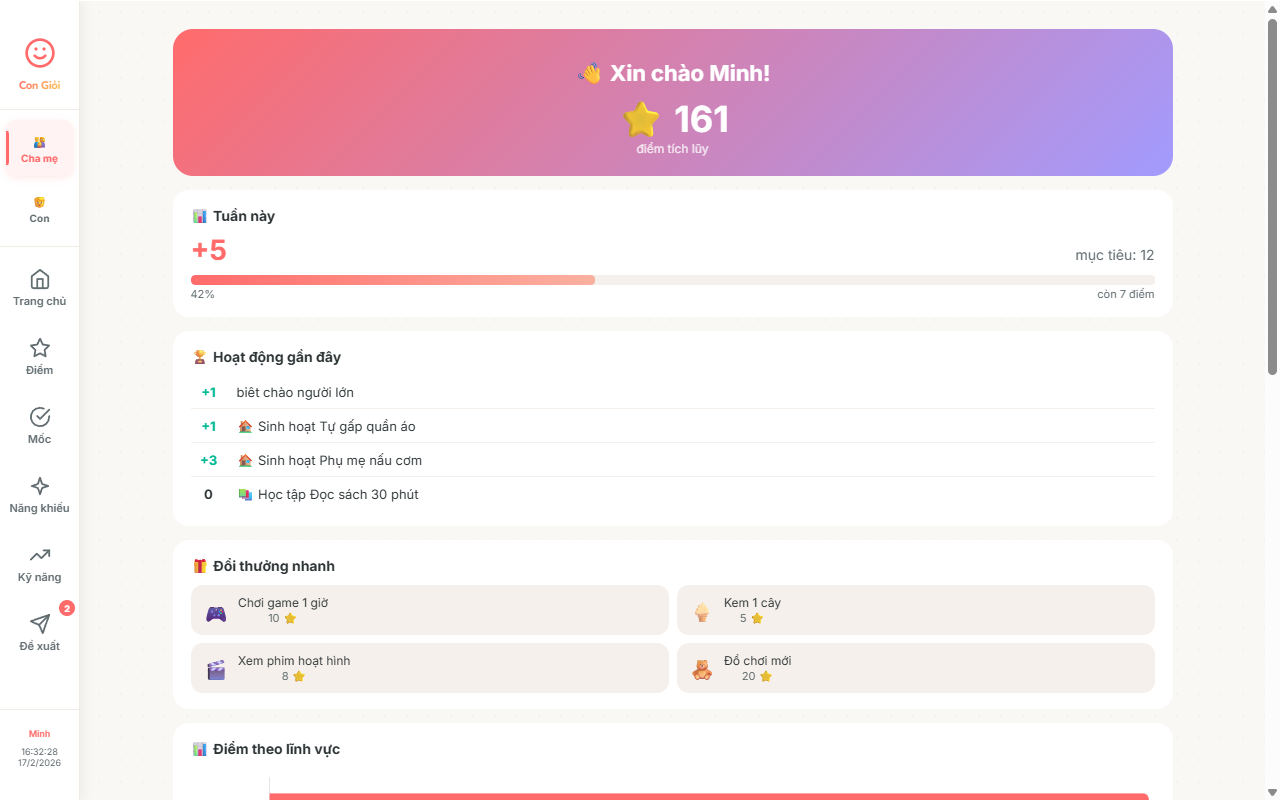This screenshot has width=1280, height=800.
Task: Open Trang chủ home icon
Action: pyautogui.click(x=40, y=280)
